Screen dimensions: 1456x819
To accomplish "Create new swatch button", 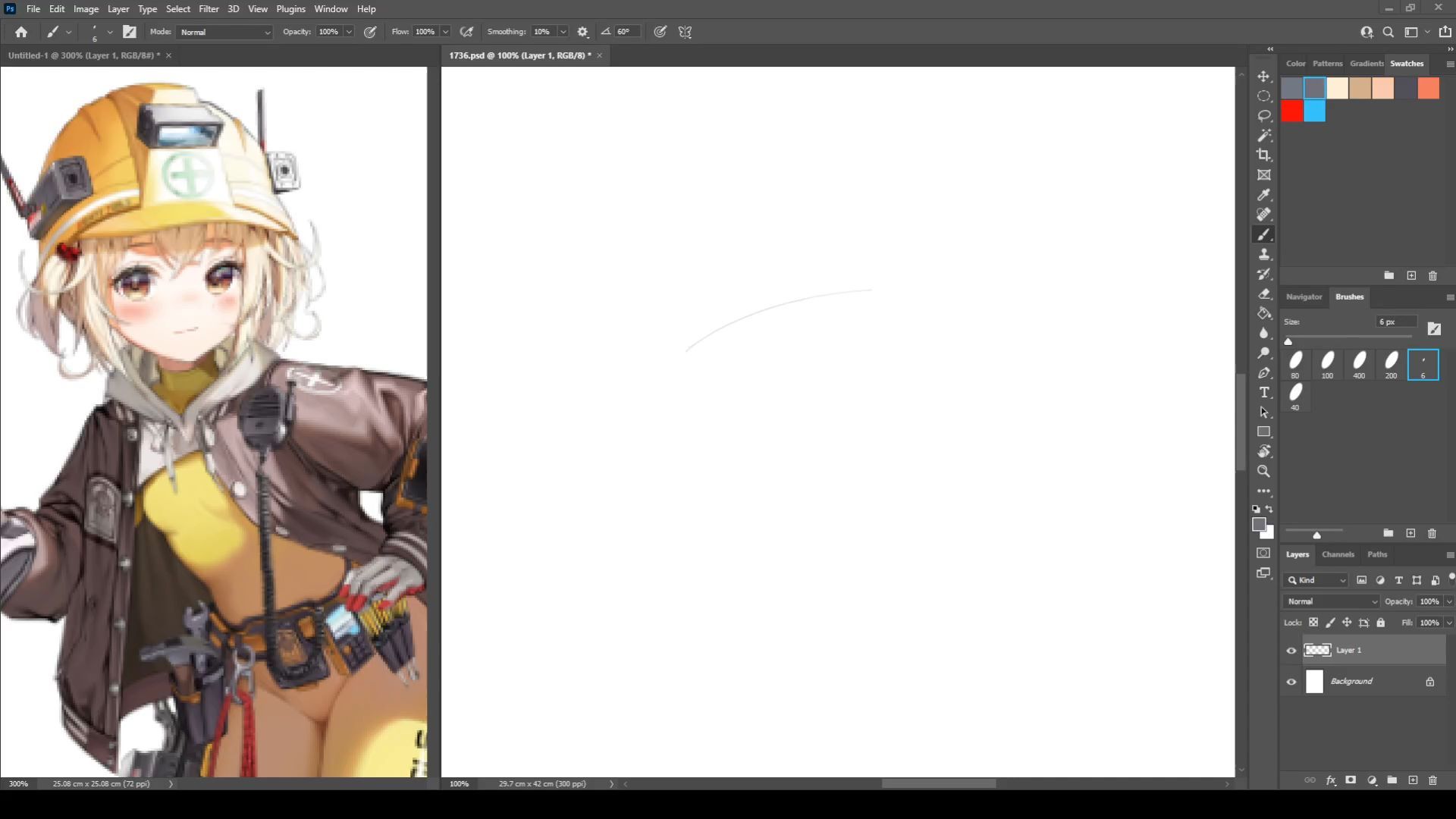I will click(1411, 276).
